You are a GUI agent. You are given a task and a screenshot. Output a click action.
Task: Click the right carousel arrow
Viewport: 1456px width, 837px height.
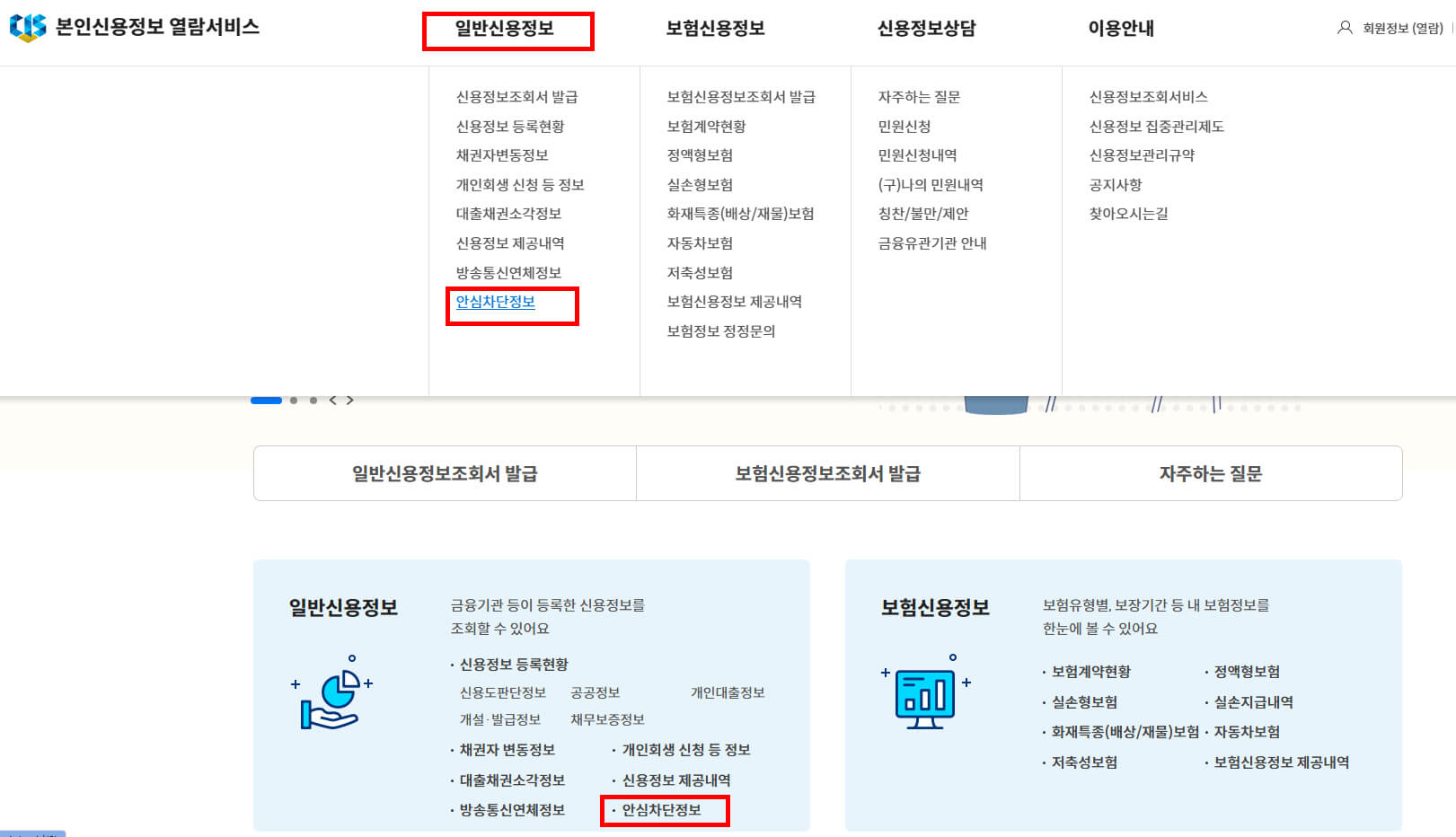(x=350, y=401)
